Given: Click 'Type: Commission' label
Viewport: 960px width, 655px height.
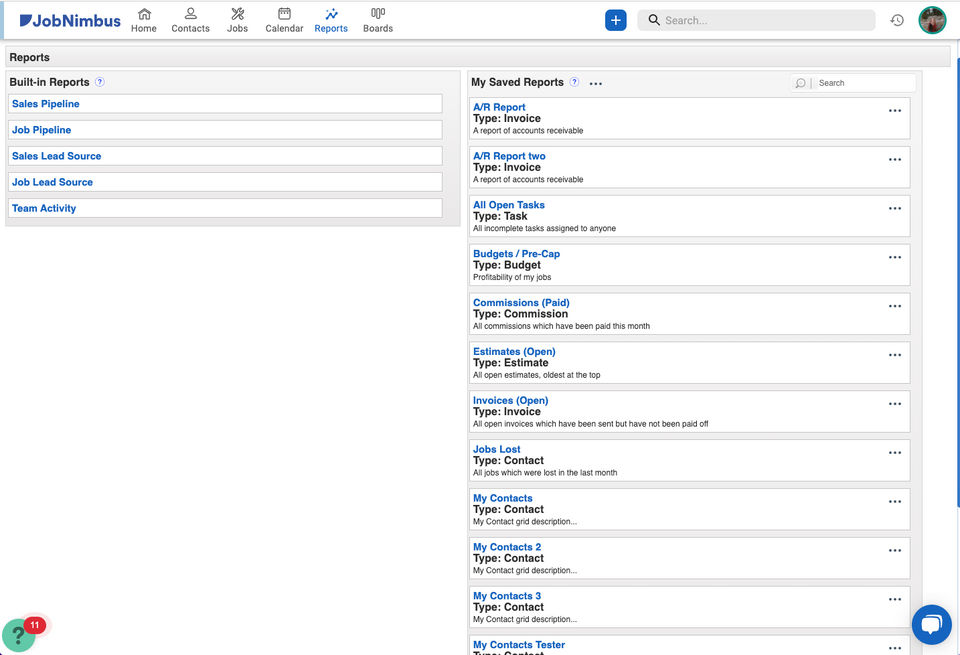Looking at the screenshot, I should point(520,314).
